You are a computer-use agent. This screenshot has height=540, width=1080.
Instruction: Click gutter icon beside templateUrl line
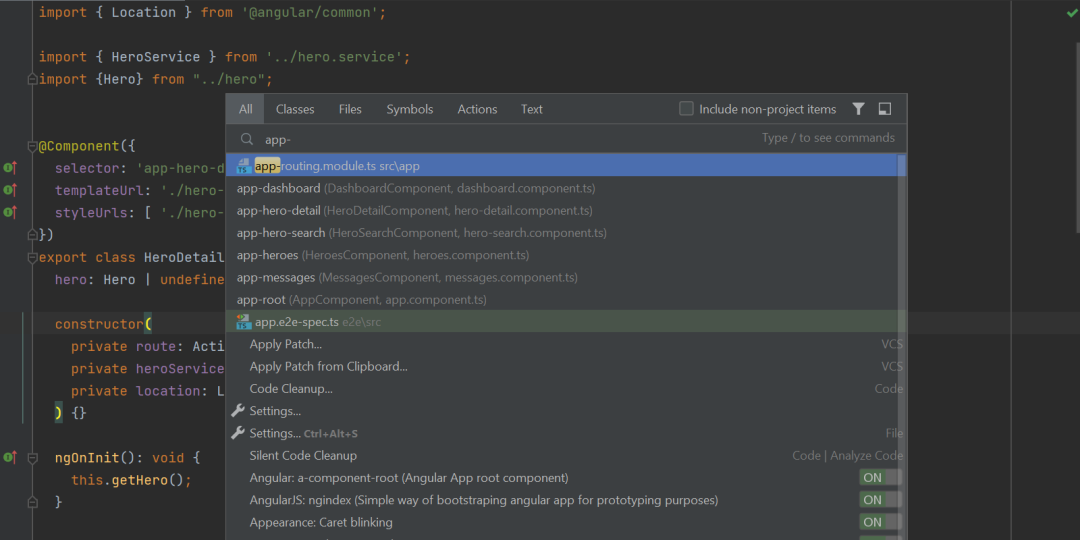[10, 190]
